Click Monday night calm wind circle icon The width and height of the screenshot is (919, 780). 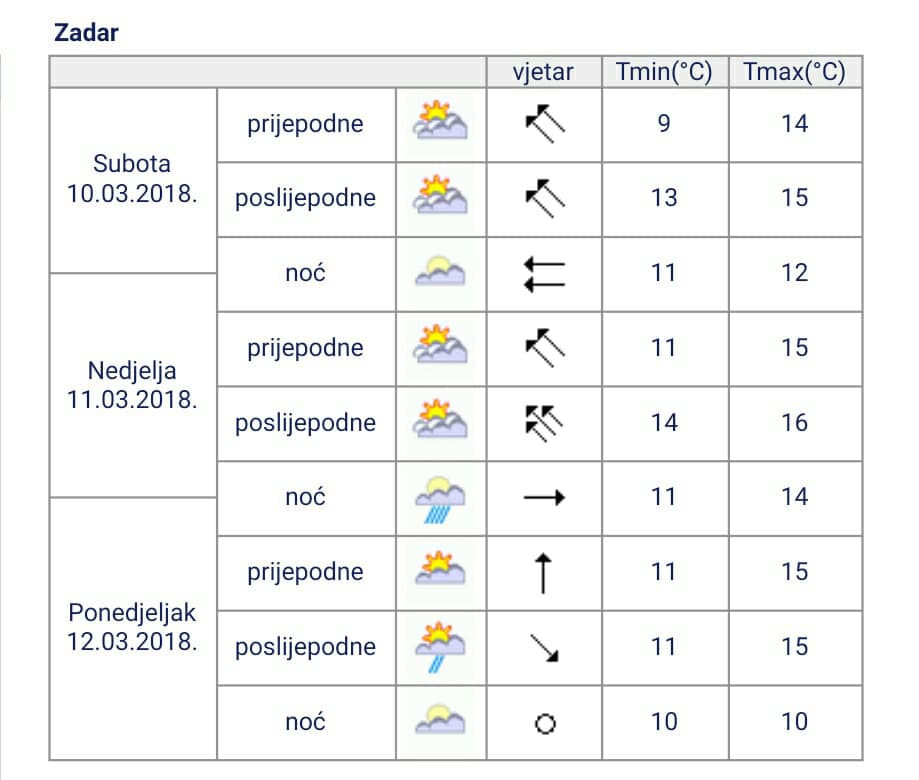click(545, 723)
